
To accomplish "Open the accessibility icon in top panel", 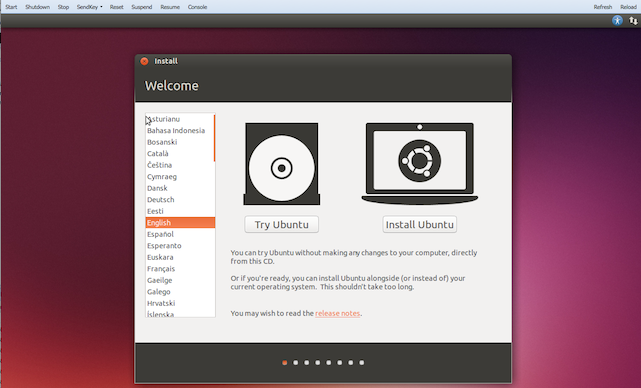I will (x=617, y=20).
